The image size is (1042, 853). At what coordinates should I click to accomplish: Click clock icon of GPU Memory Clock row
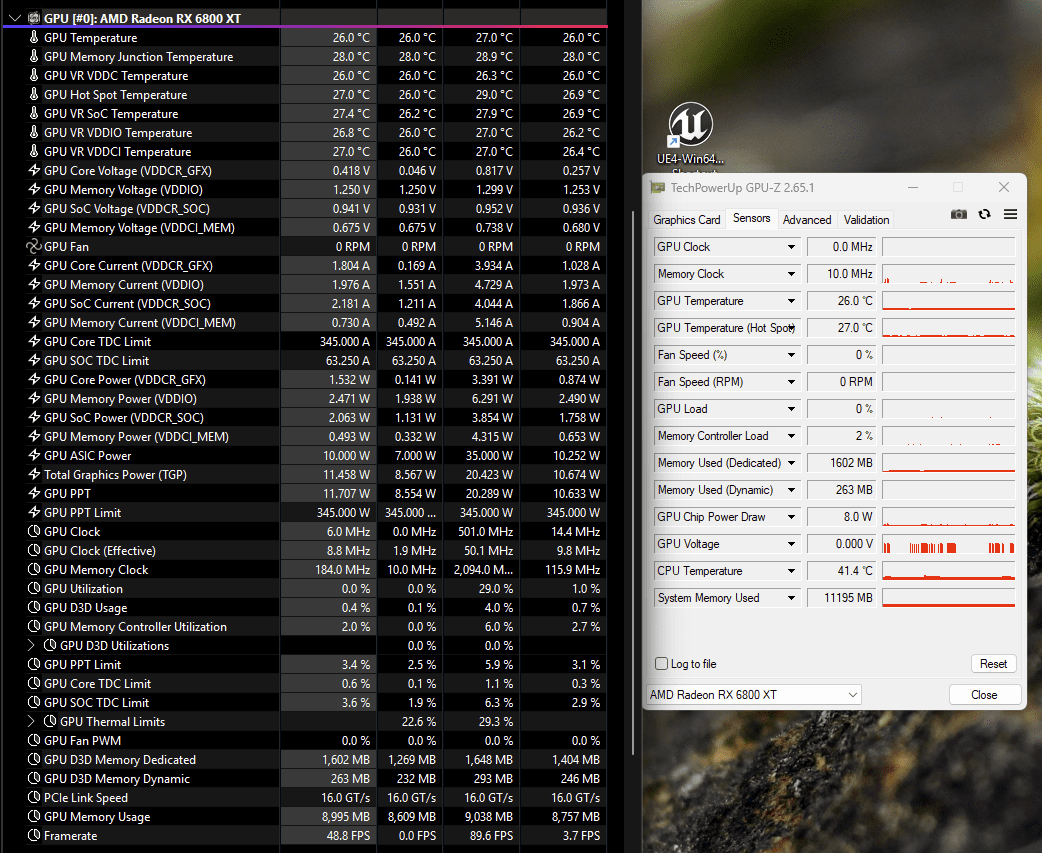(34, 569)
